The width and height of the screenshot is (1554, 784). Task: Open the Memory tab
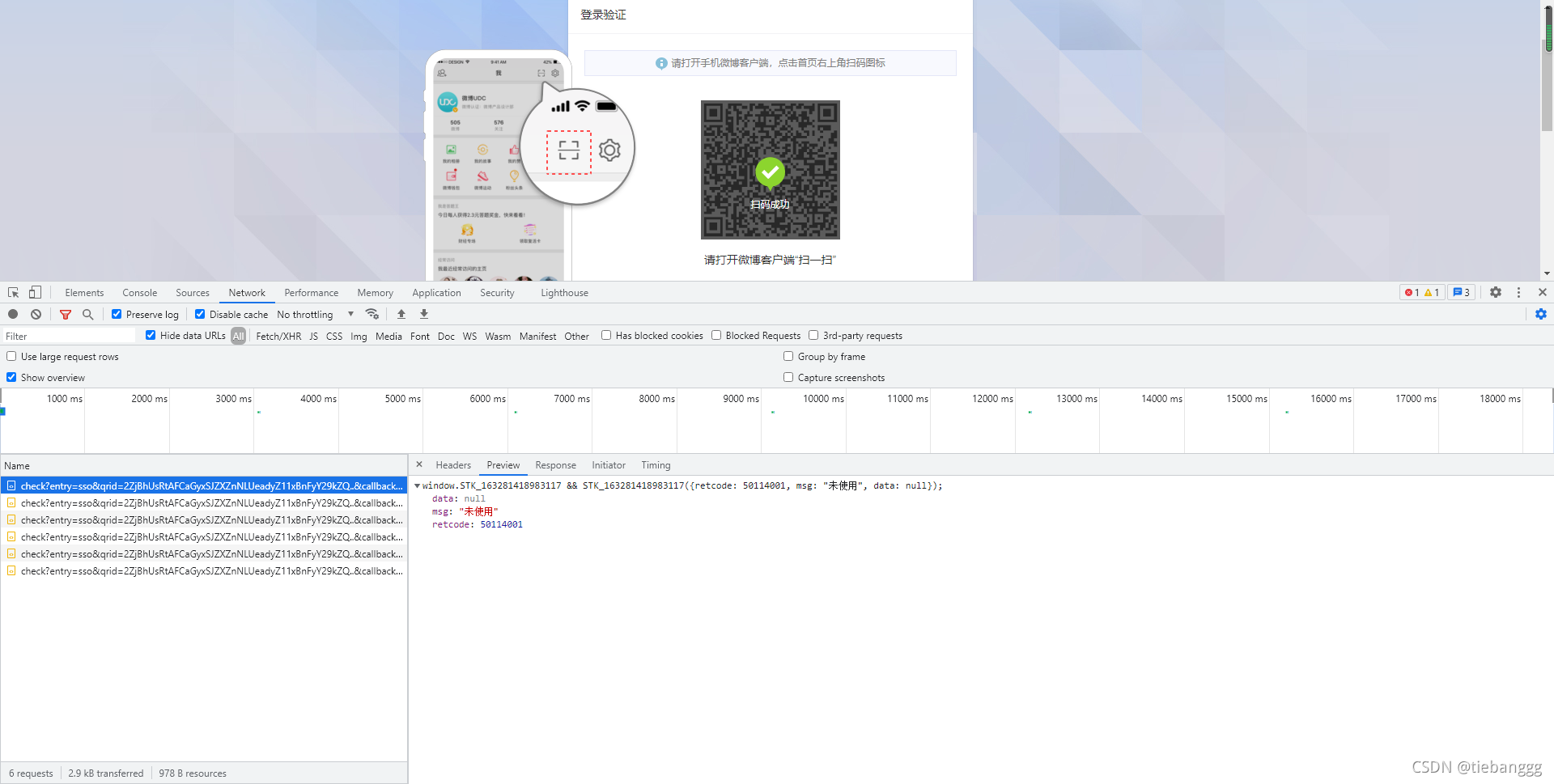pyautogui.click(x=376, y=293)
